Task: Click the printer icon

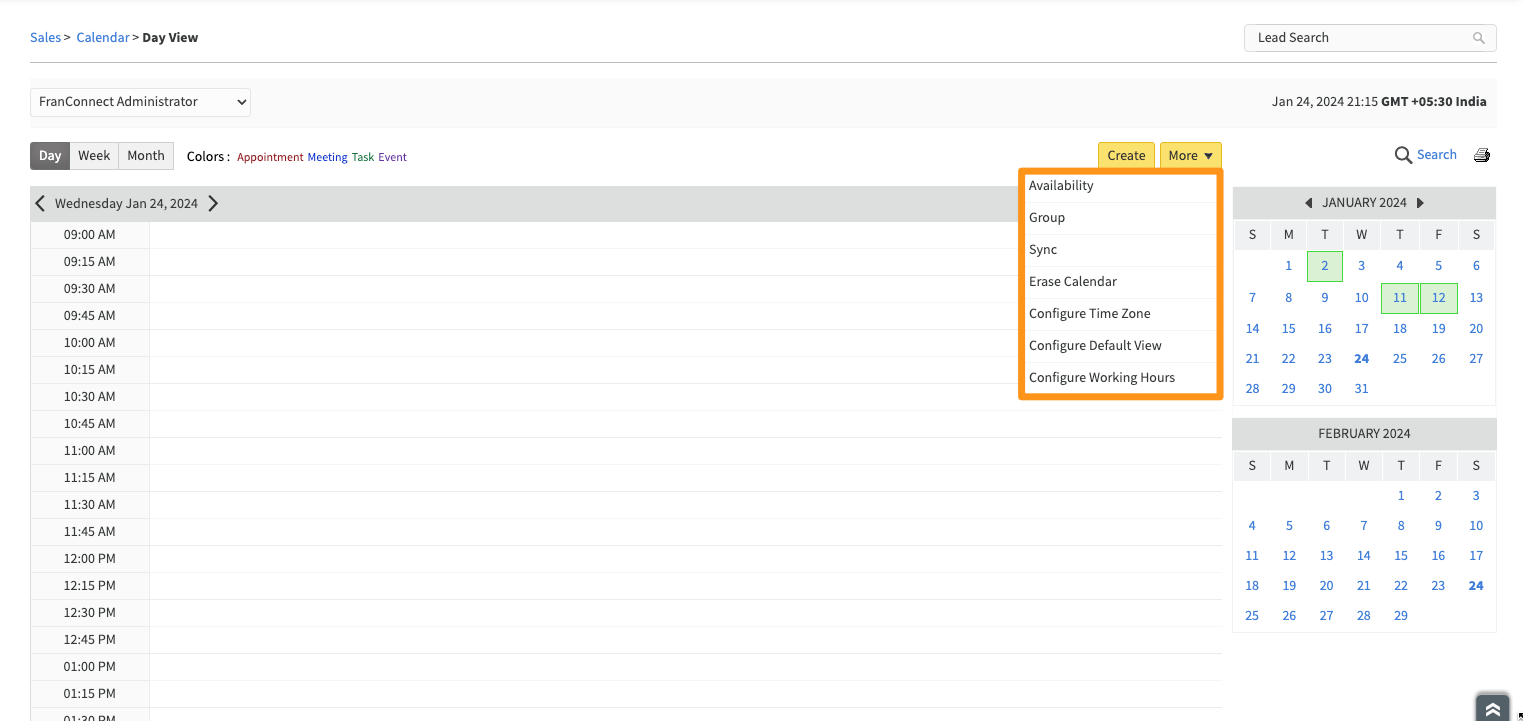Action: tap(1482, 155)
